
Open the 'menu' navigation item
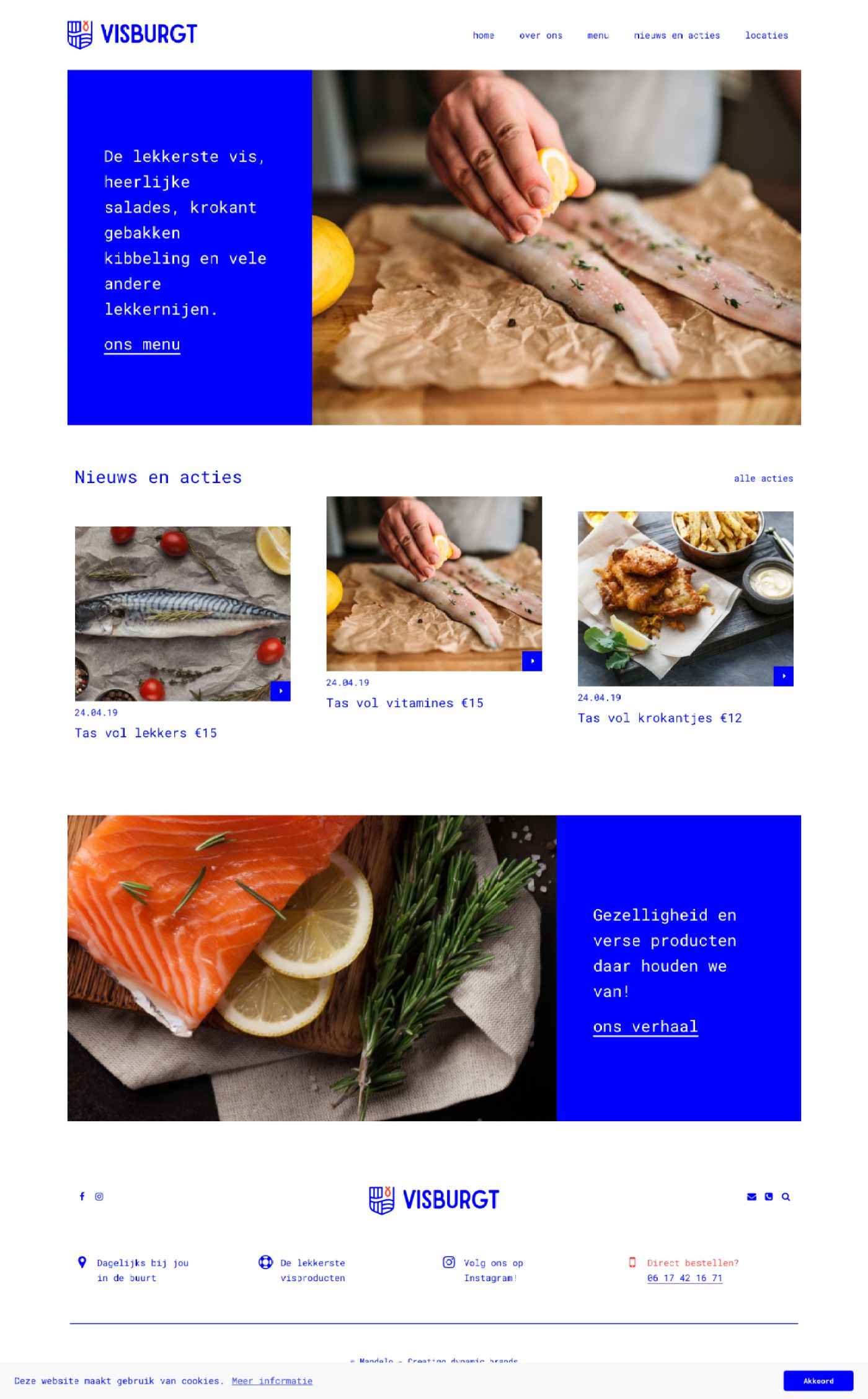pyautogui.click(x=598, y=35)
